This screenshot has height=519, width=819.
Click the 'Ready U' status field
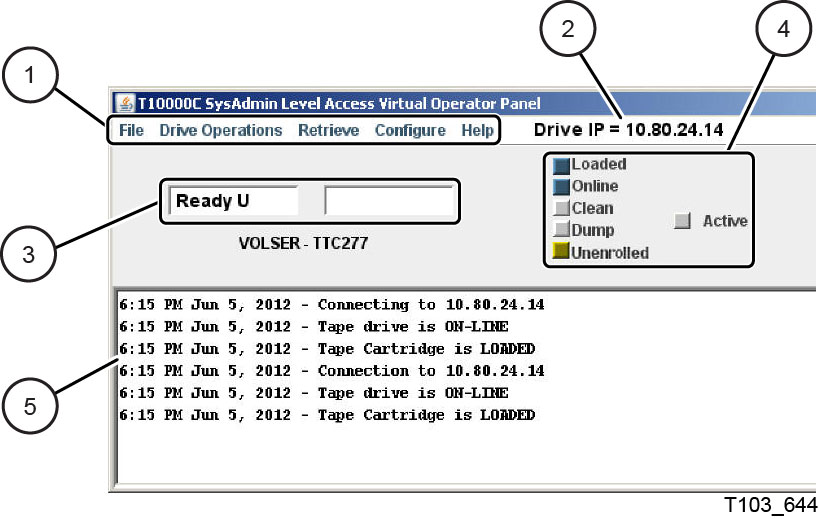point(233,201)
